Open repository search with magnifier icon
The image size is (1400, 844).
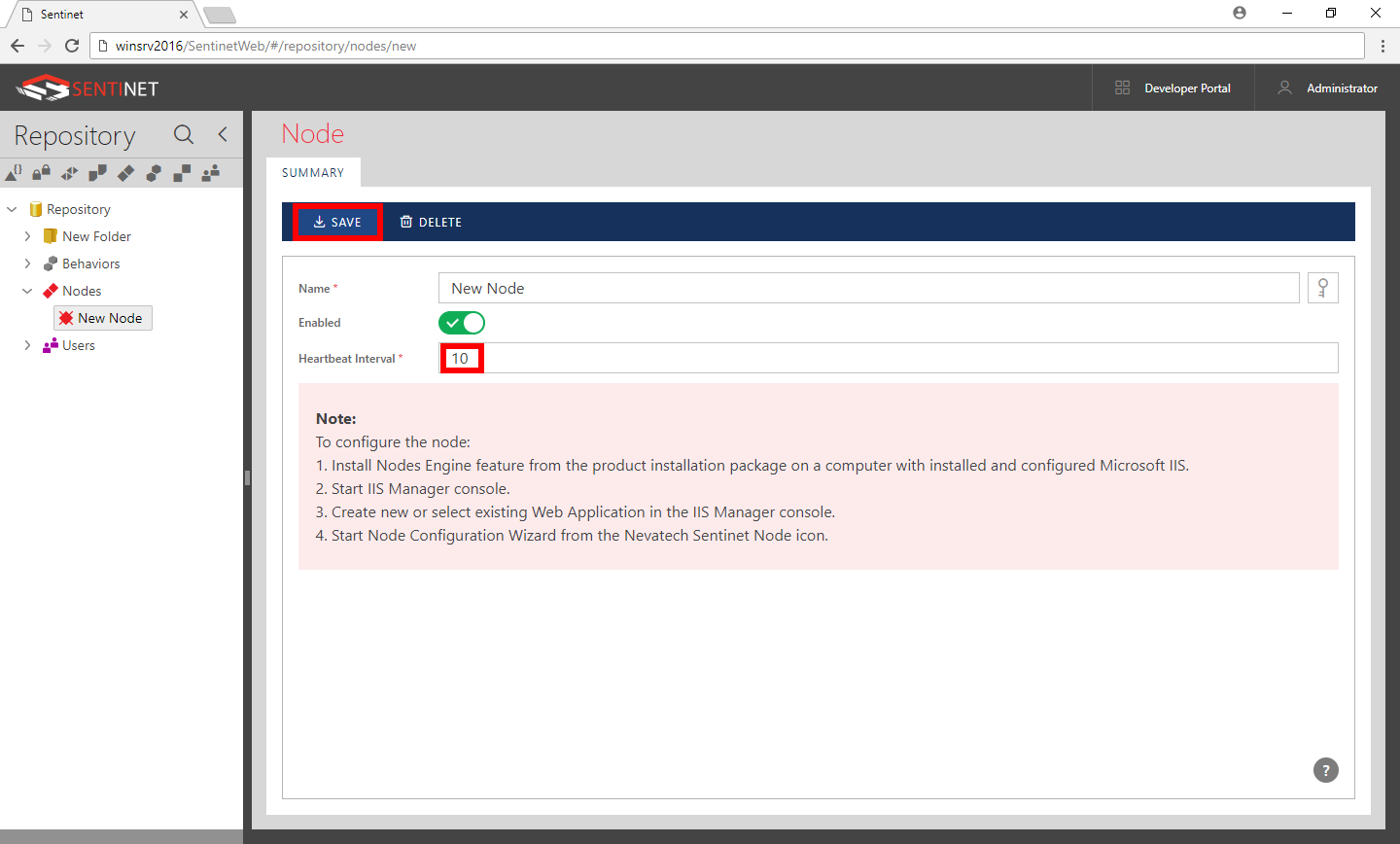pyautogui.click(x=184, y=135)
